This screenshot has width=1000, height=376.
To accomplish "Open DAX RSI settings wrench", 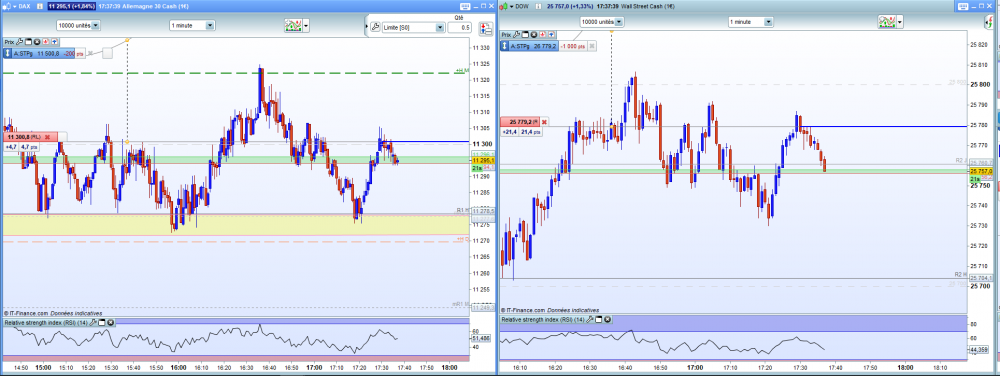I will pyautogui.click(x=93, y=322).
